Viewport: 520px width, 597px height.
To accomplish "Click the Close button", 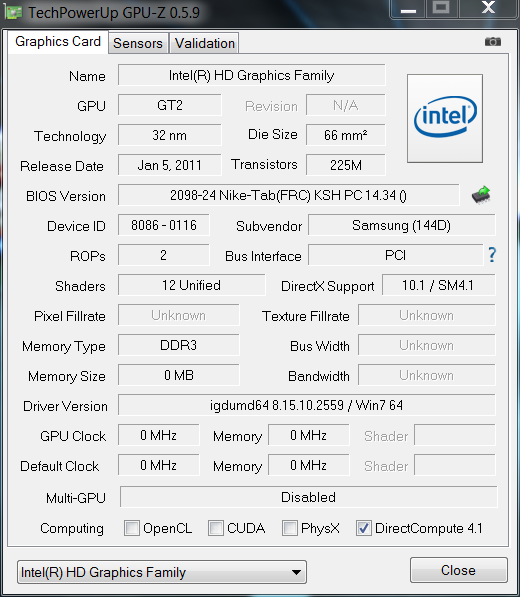I will 459,570.
